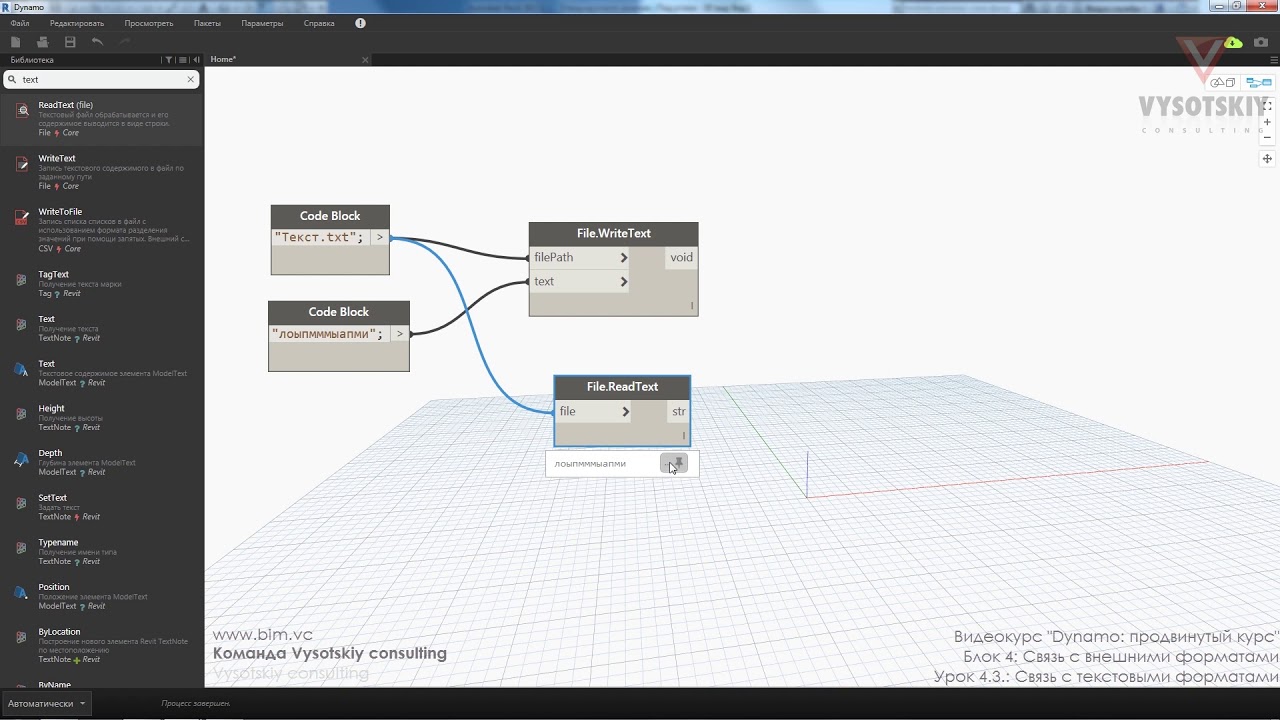Screen dimensions: 1280x720
Task: Click the library layout list icon
Action: pyautogui.click(x=182, y=60)
